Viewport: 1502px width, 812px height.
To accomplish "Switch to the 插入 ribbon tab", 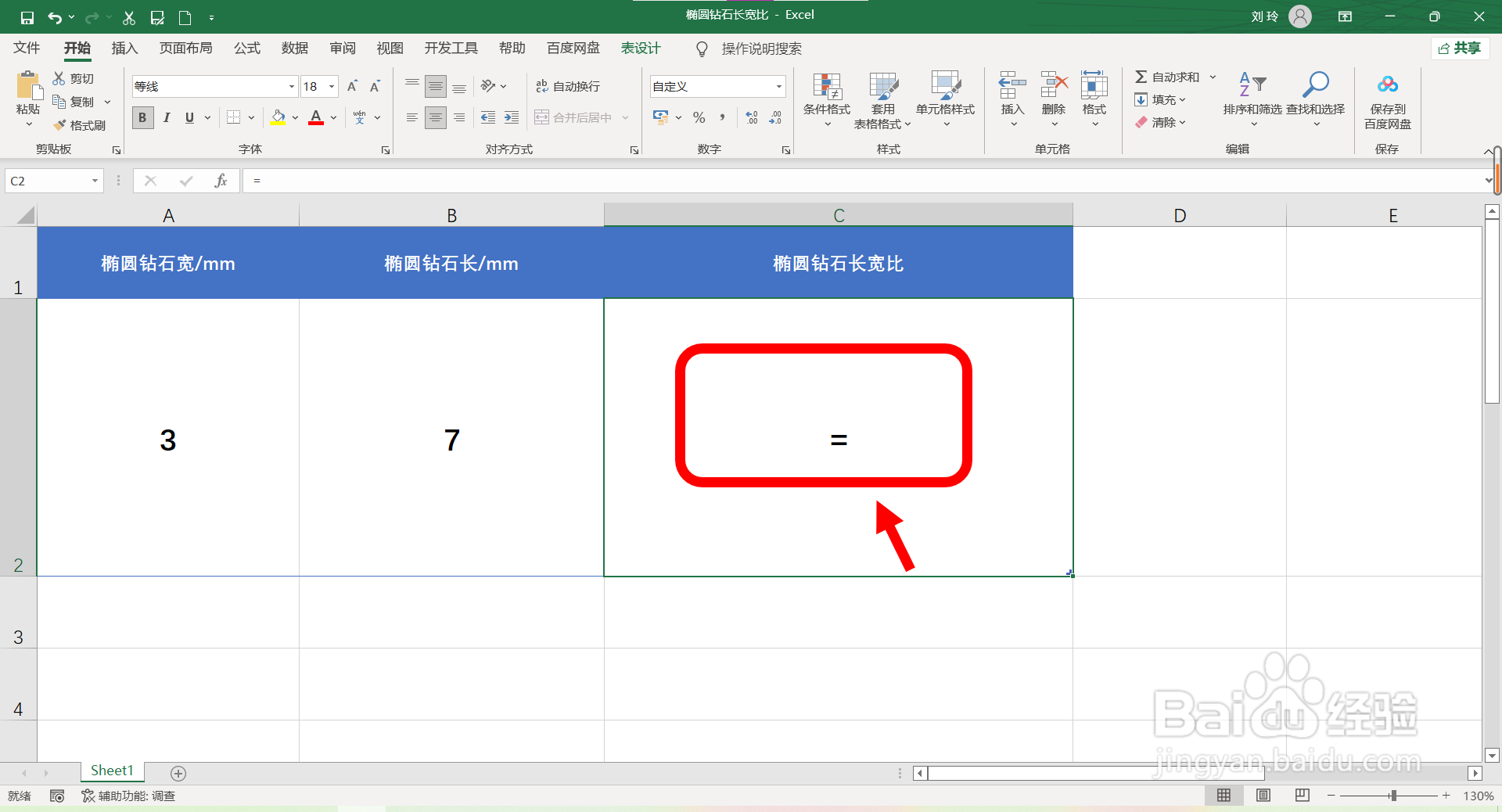I will click(123, 48).
